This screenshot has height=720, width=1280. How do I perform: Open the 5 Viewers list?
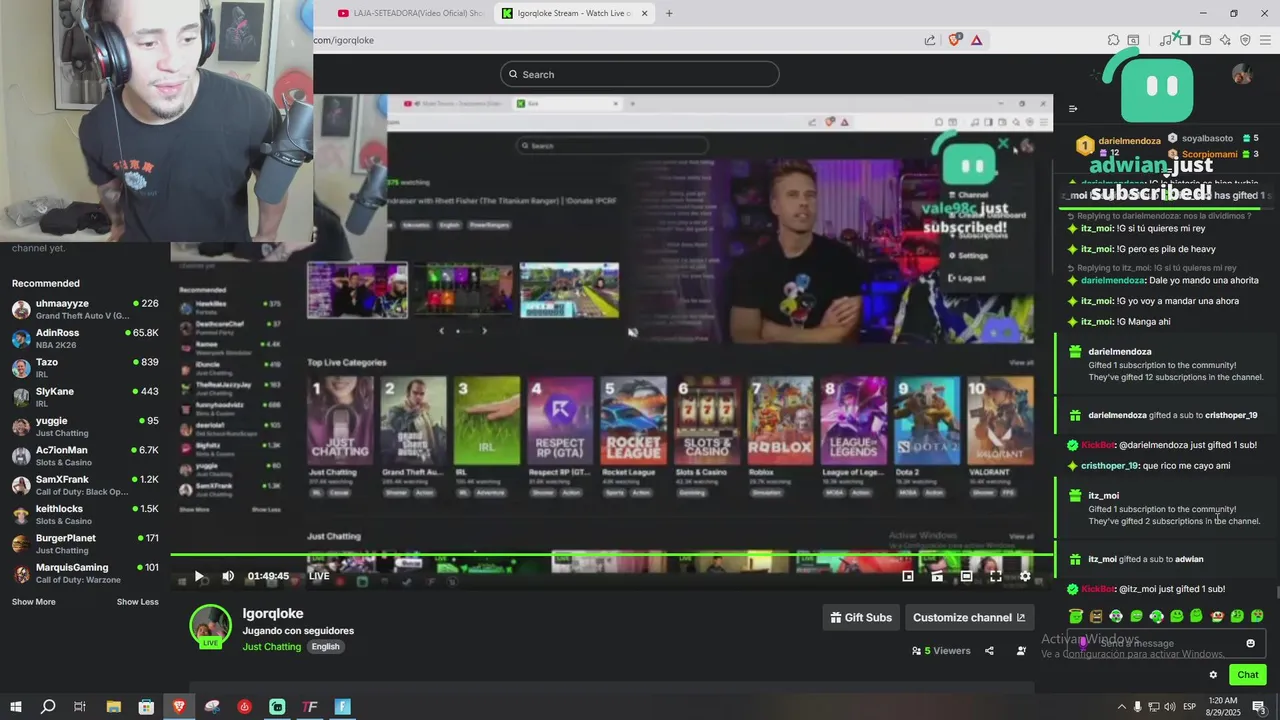pyautogui.click(x=941, y=651)
